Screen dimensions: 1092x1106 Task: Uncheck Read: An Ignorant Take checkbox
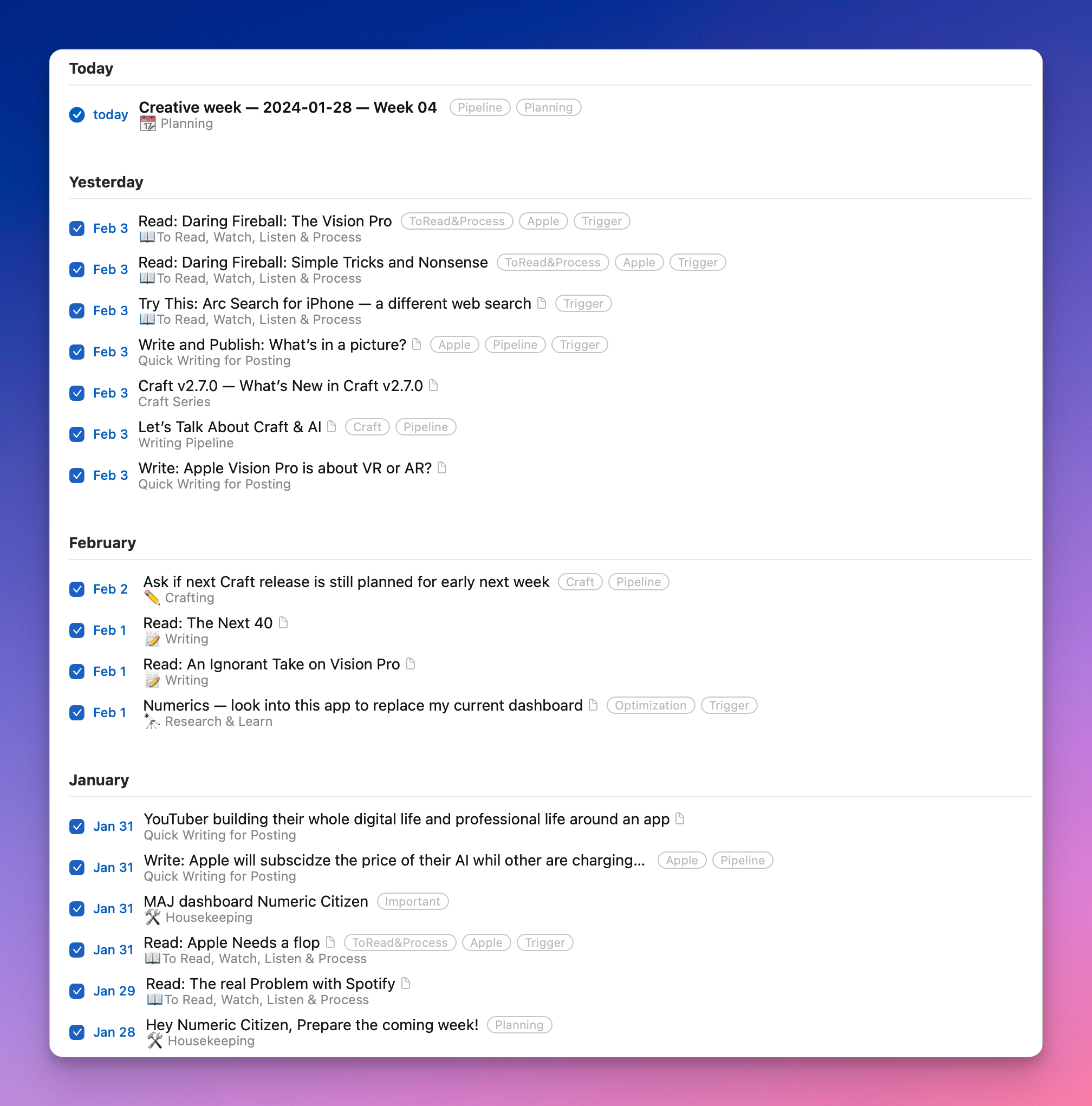(x=77, y=671)
